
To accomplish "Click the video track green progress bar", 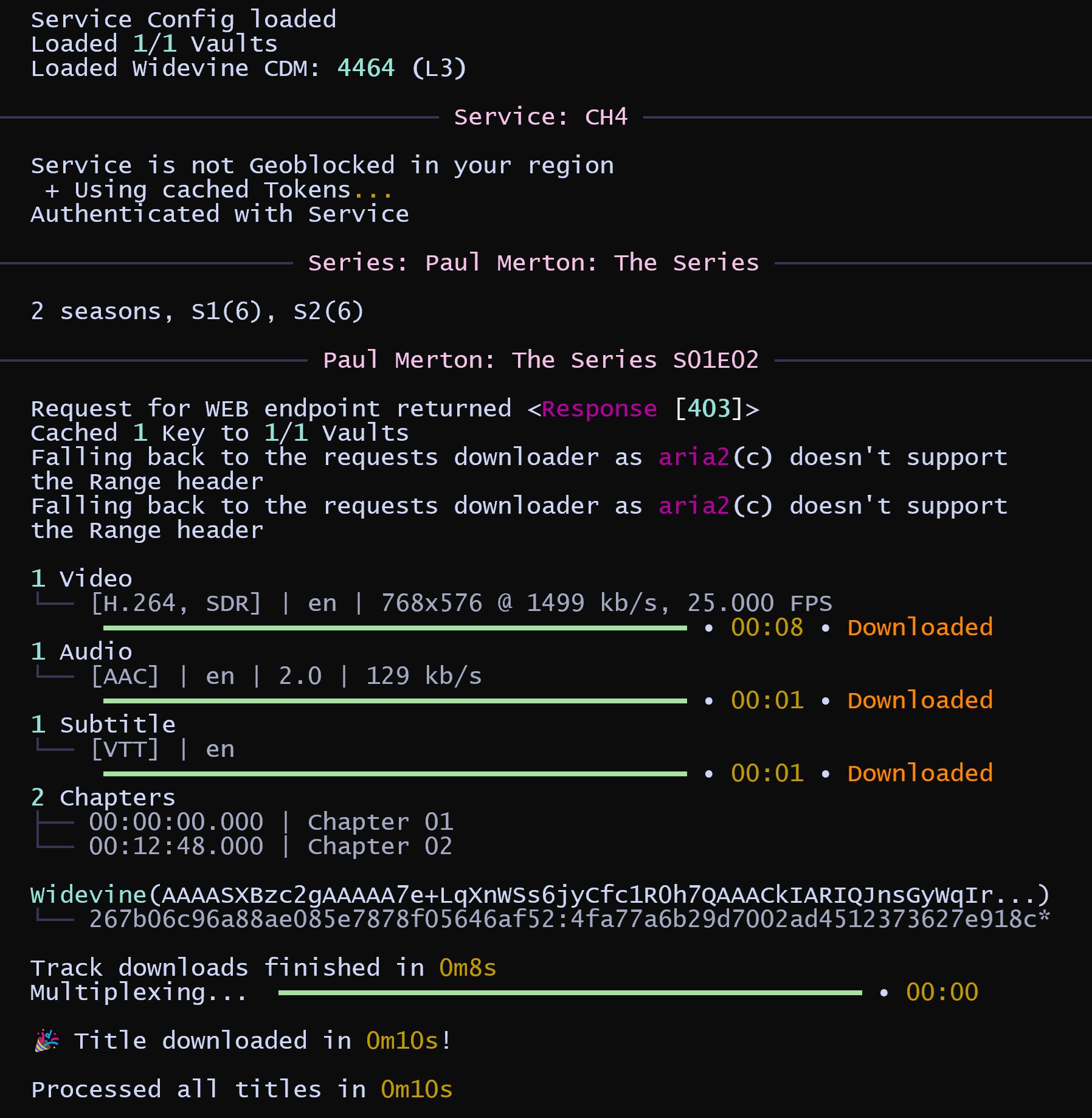I will 395,628.
